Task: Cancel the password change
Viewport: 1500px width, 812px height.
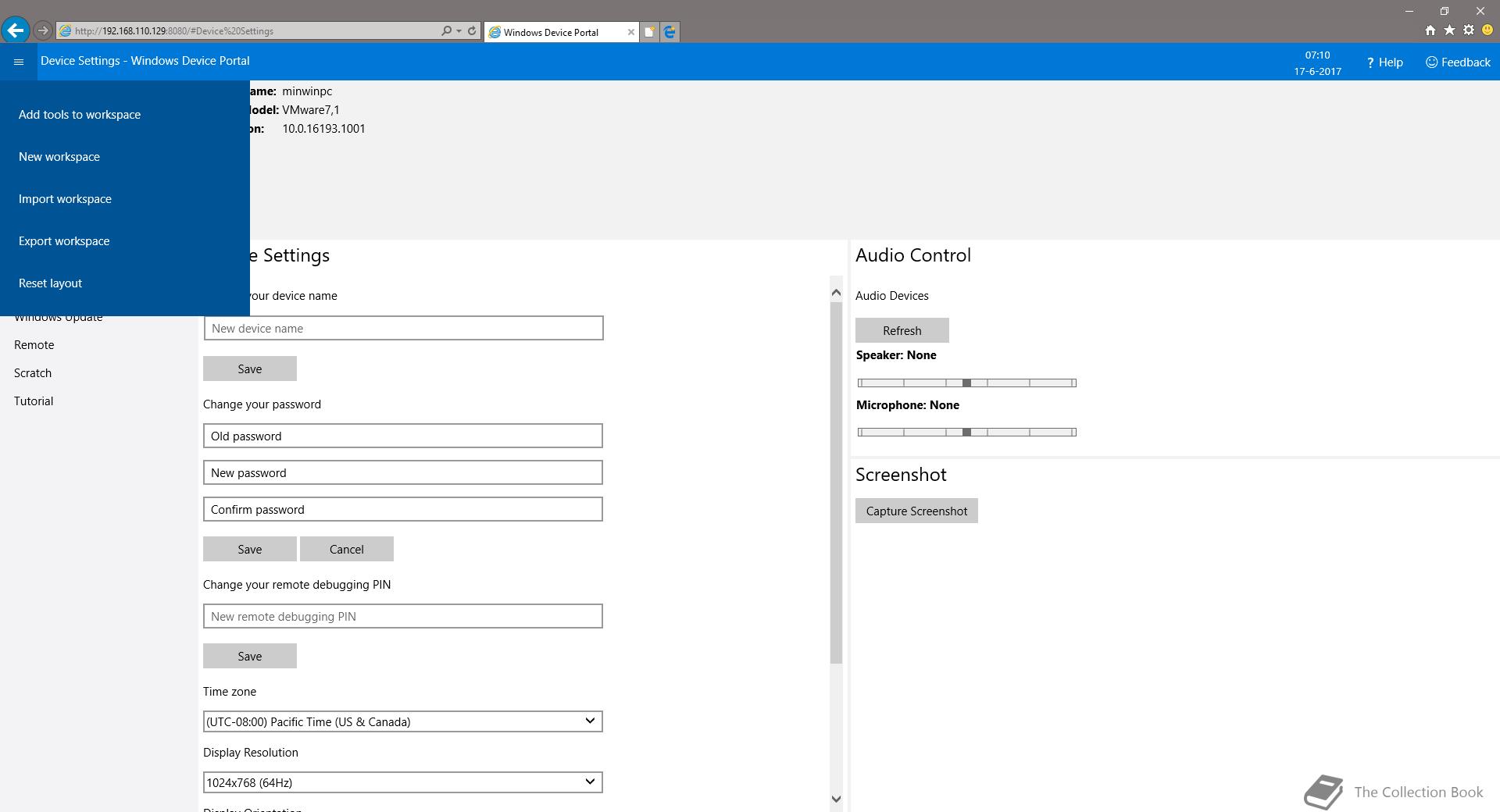Action: coord(347,549)
